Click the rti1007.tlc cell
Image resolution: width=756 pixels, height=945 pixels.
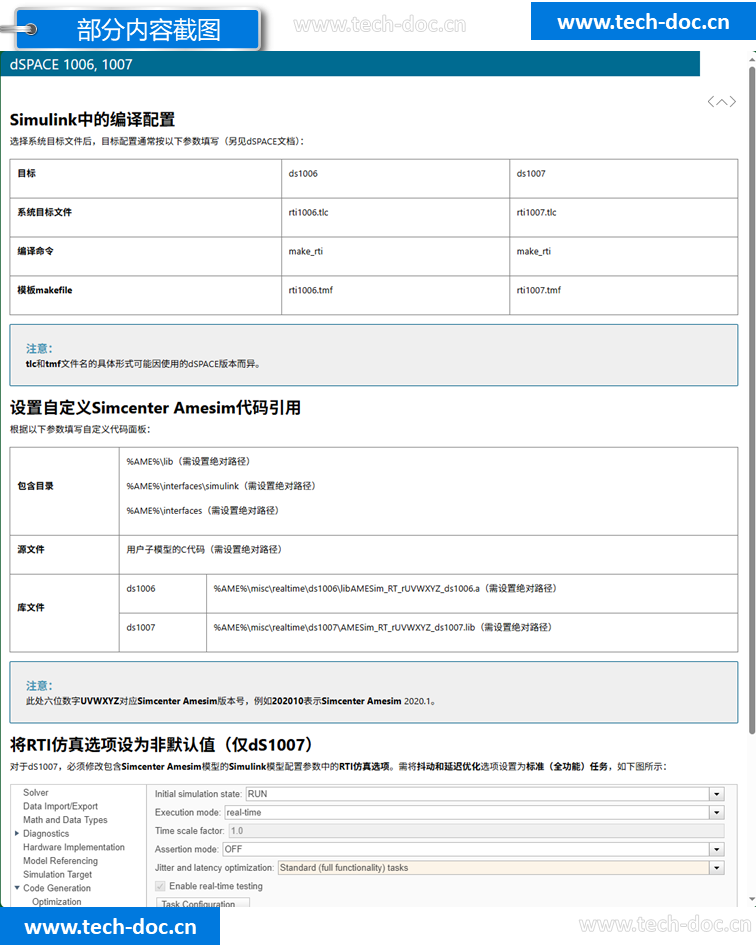[623, 218]
